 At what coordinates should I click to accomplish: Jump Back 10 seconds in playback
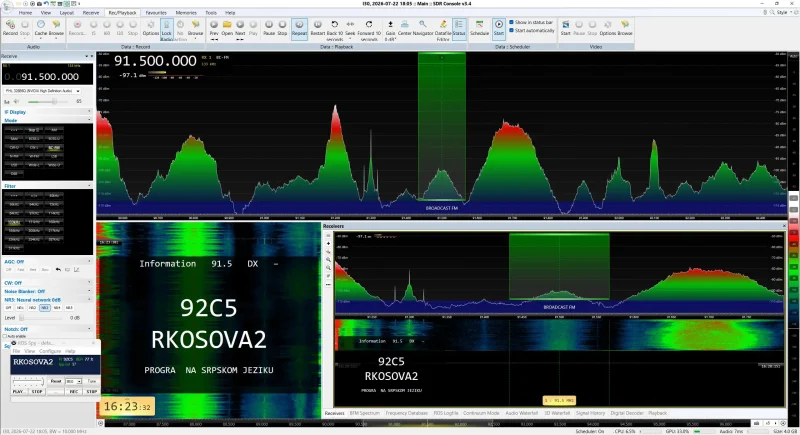pos(335,30)
